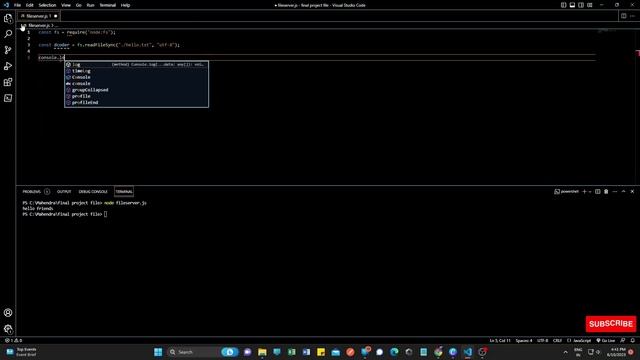Click terminal prompt input line
640x360 pixels.
point(65,214)
